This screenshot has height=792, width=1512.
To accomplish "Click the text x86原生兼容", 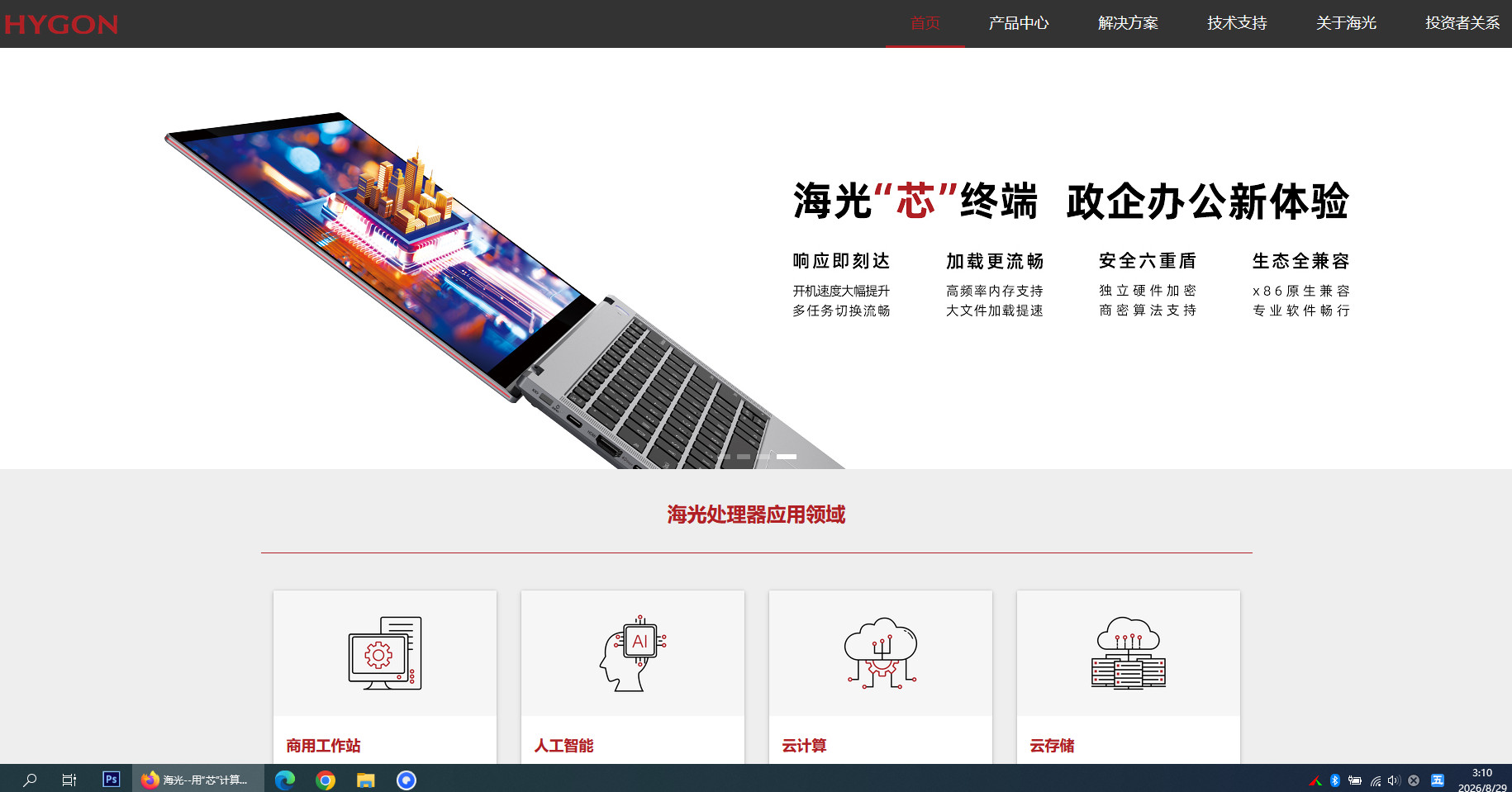I will (1301, 291).
